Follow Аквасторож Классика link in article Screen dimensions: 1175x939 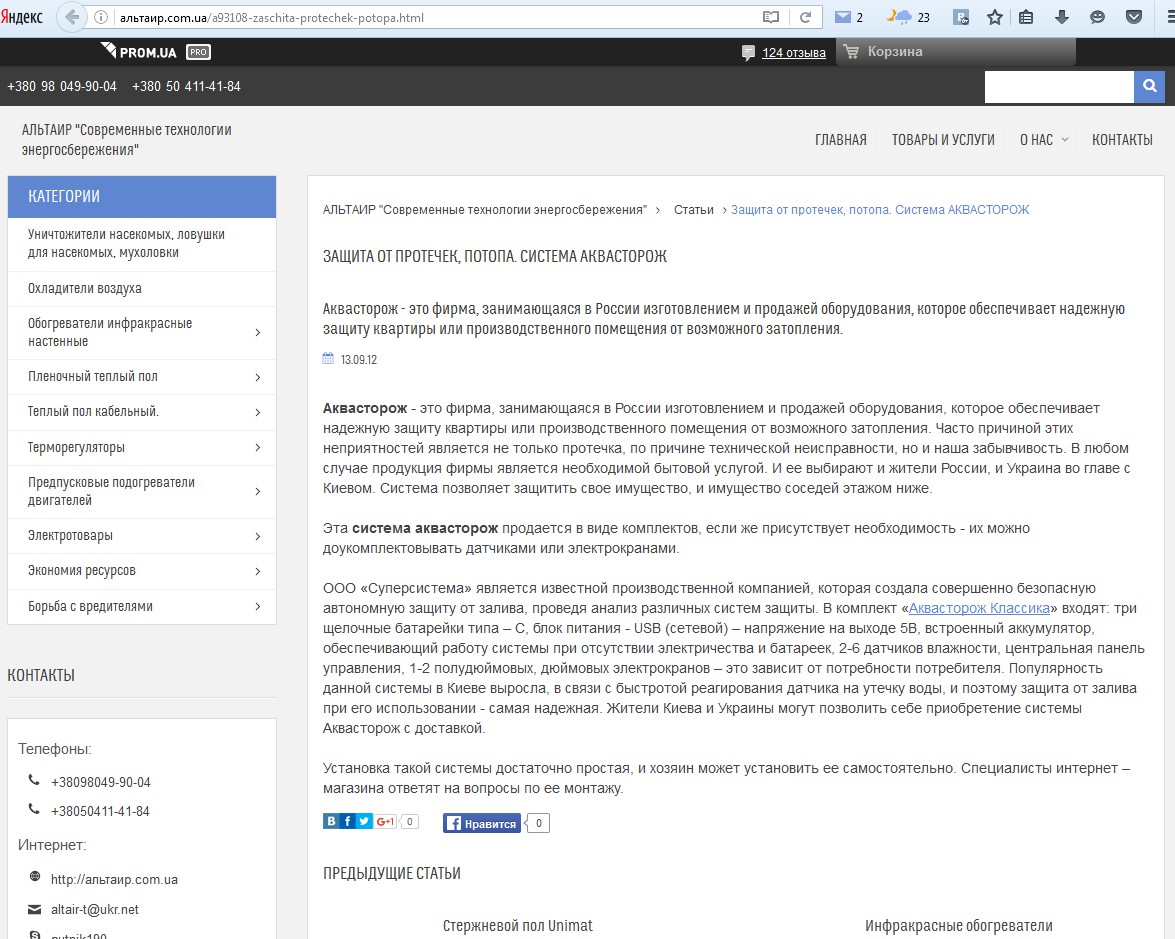pyautogui.click(x=979, y=608)
